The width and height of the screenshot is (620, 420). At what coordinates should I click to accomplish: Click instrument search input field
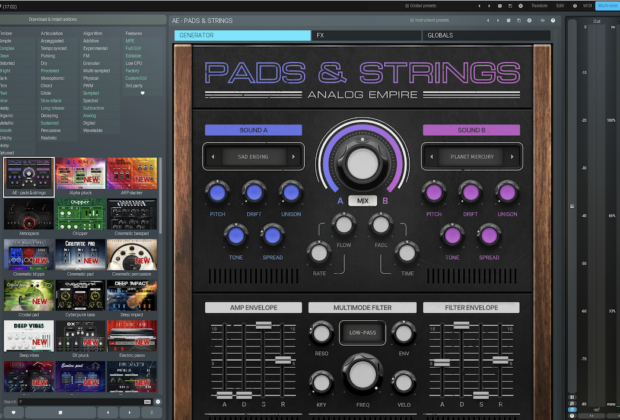point(81,402)
